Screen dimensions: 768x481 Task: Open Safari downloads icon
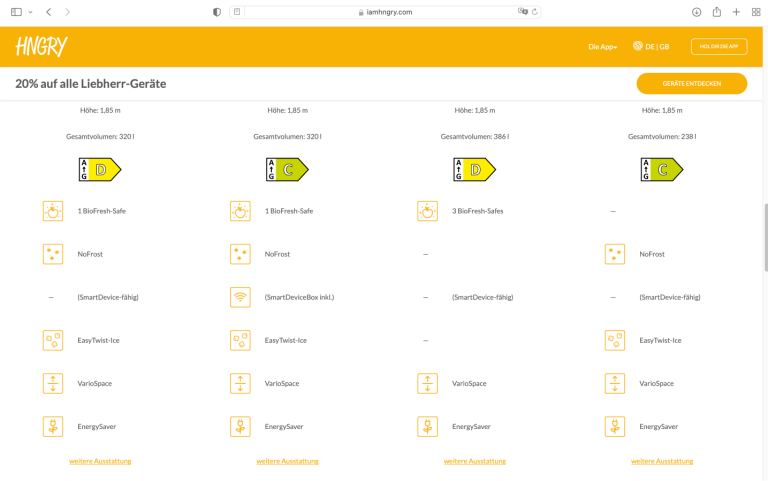[696, 12]
